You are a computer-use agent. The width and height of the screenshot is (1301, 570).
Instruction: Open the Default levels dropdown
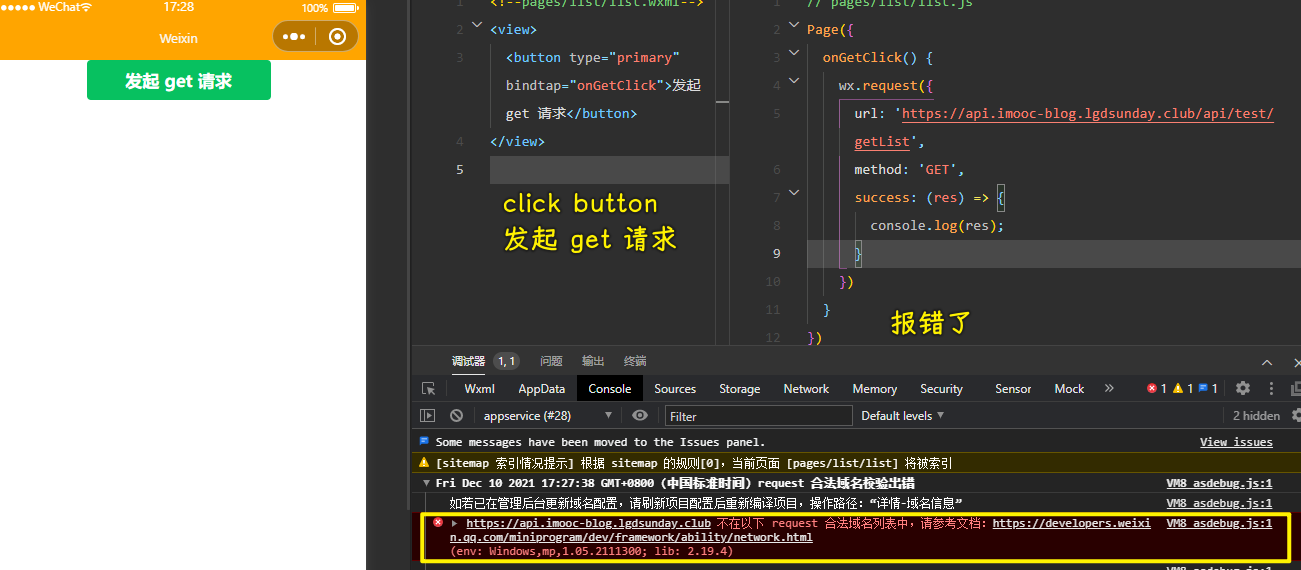pyautogui.click(x=903, y=415)
